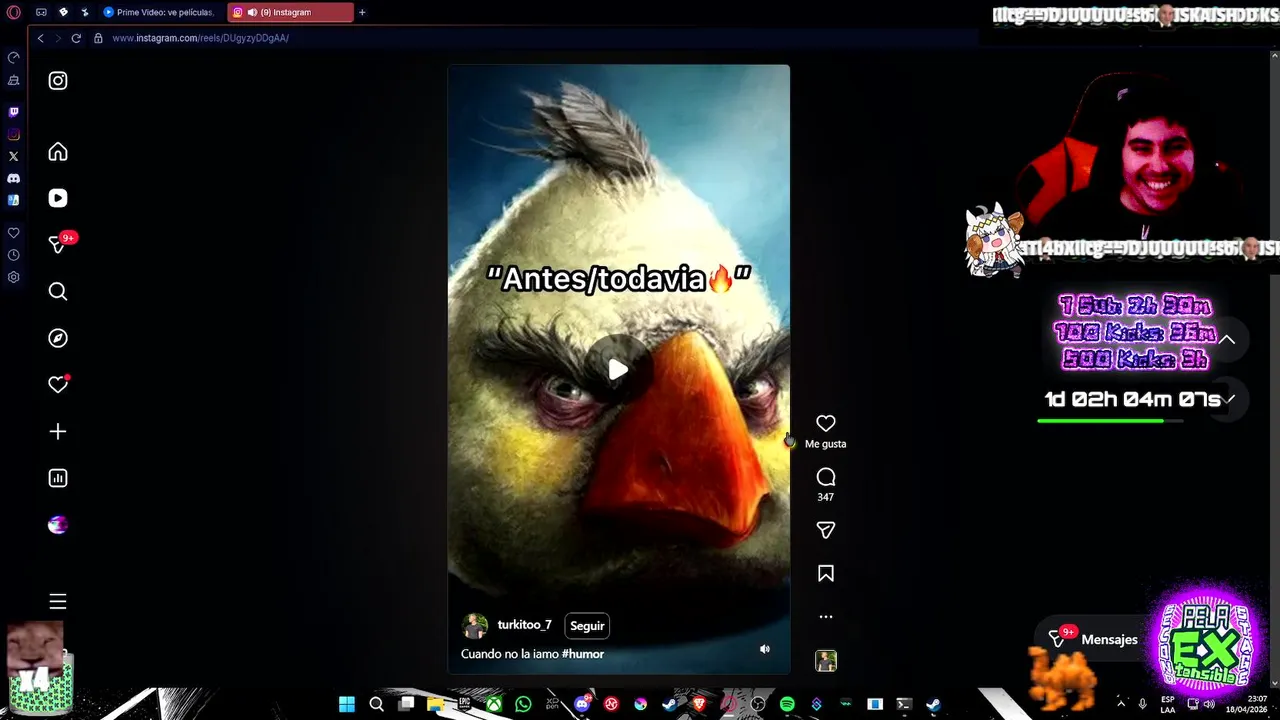Open the Opera GX main menu

[13, 12]
